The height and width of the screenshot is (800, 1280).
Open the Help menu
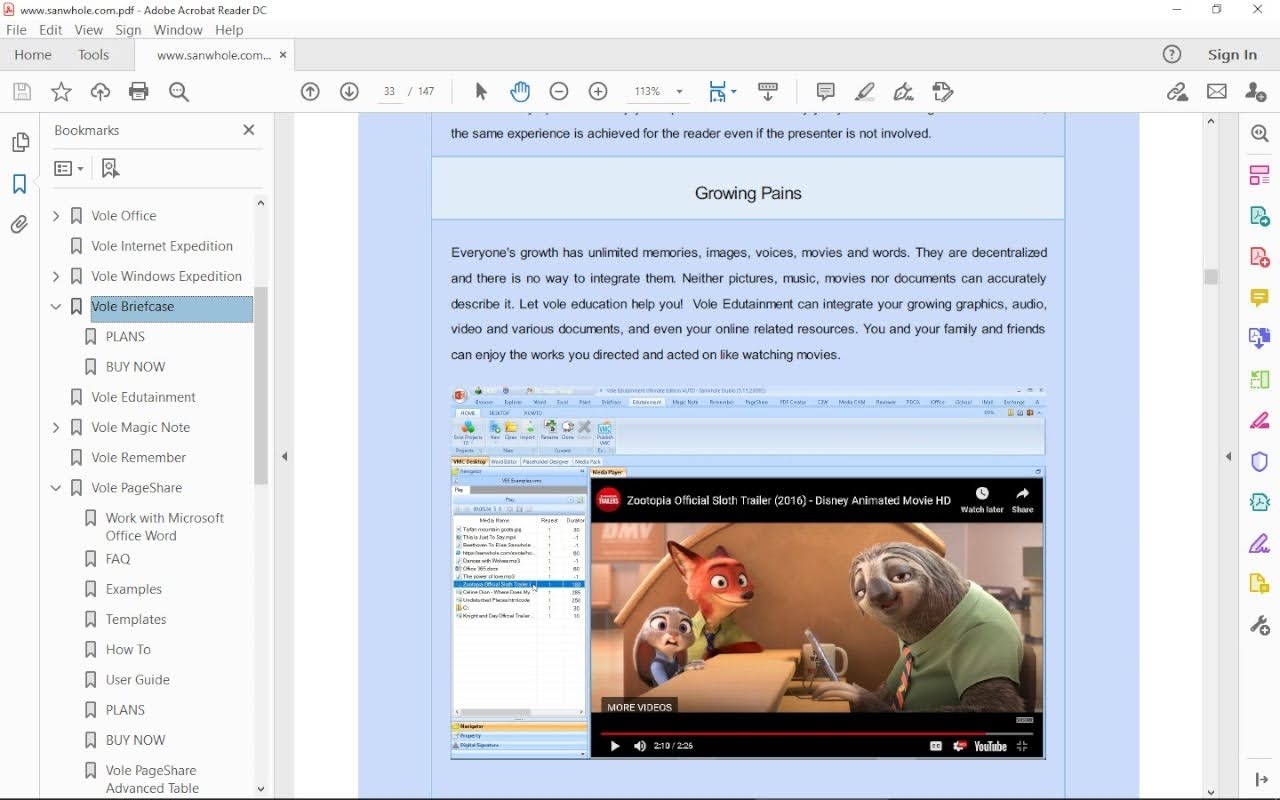pos(229,30)
